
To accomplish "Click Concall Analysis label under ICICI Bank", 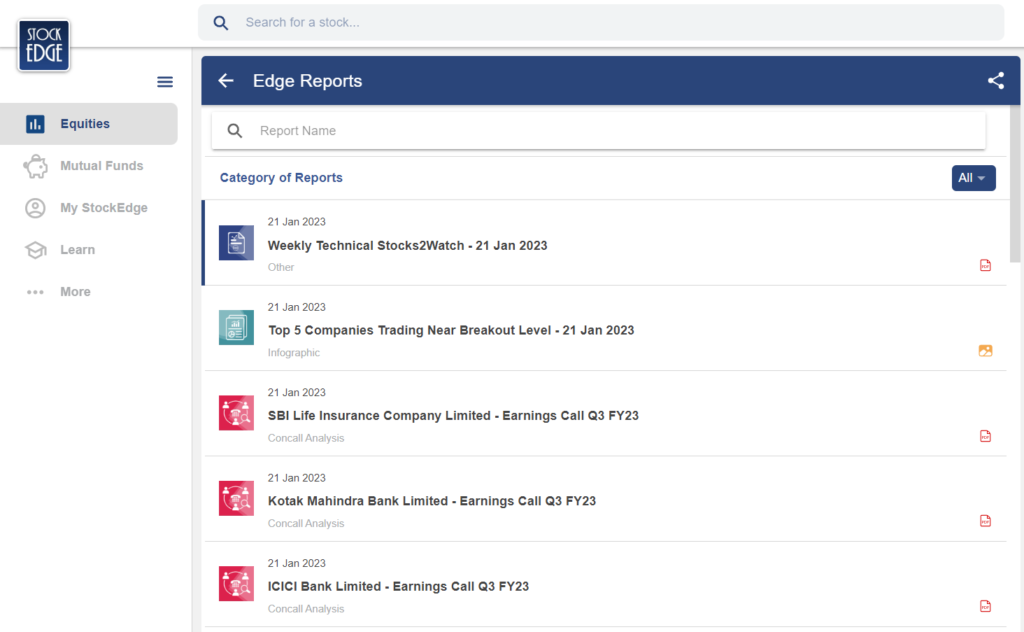I will pos(306,608).
